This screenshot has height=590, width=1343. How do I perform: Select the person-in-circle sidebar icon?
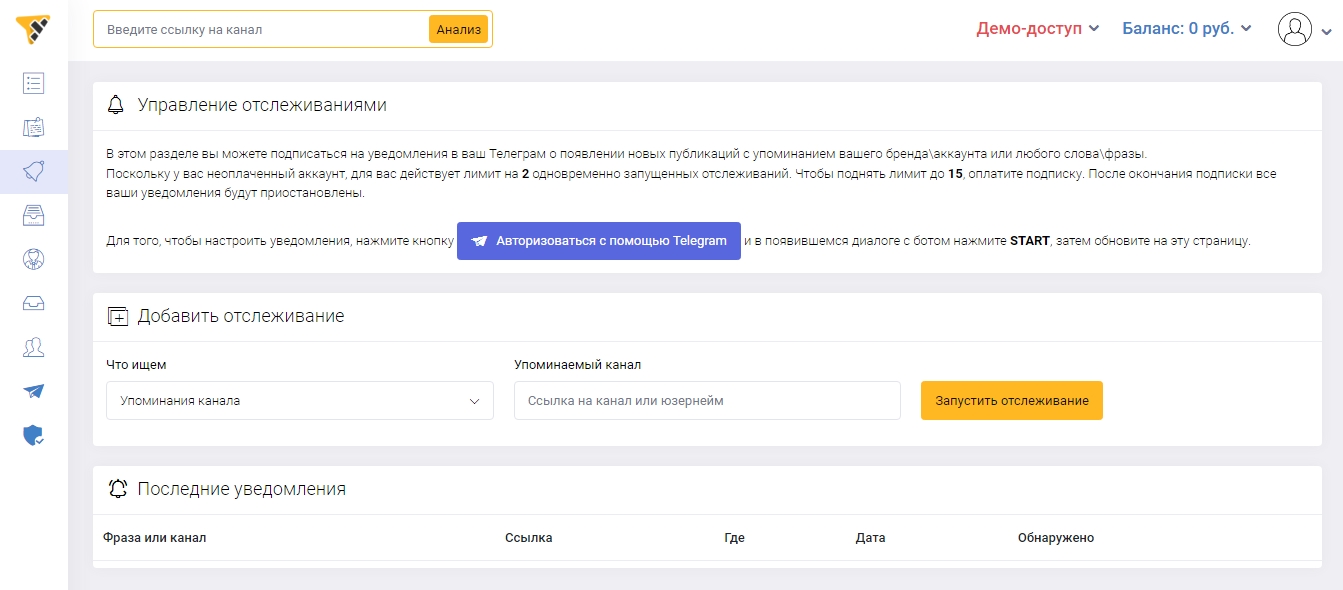(33, 259)
